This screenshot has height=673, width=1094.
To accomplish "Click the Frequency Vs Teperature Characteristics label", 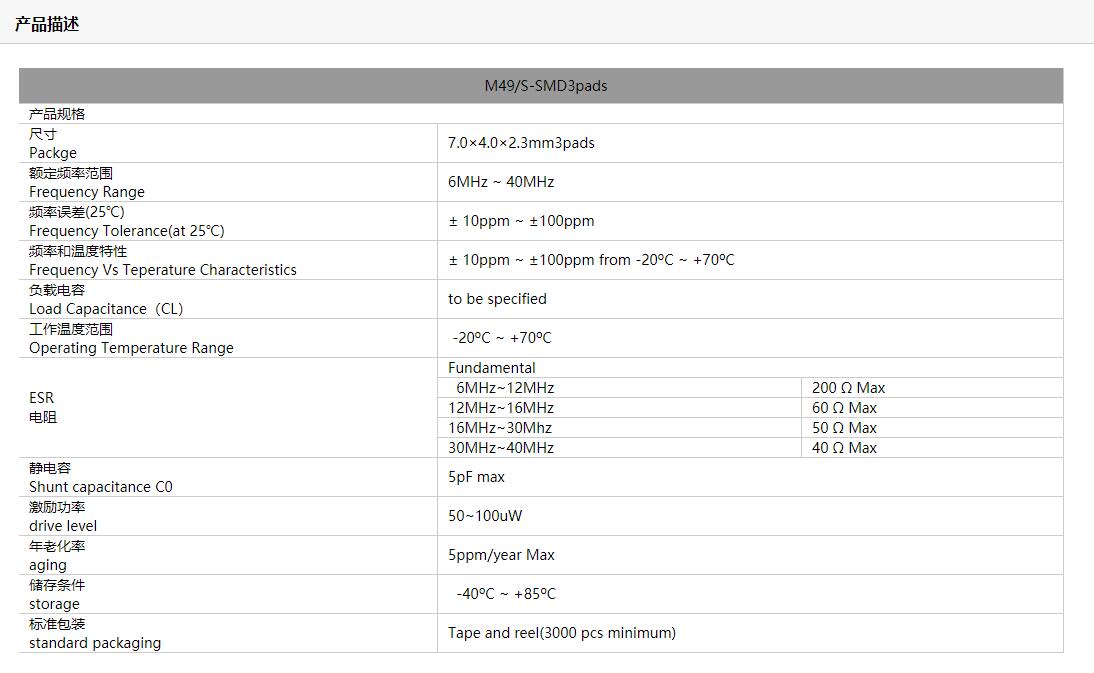I will [x=163, y=270].
